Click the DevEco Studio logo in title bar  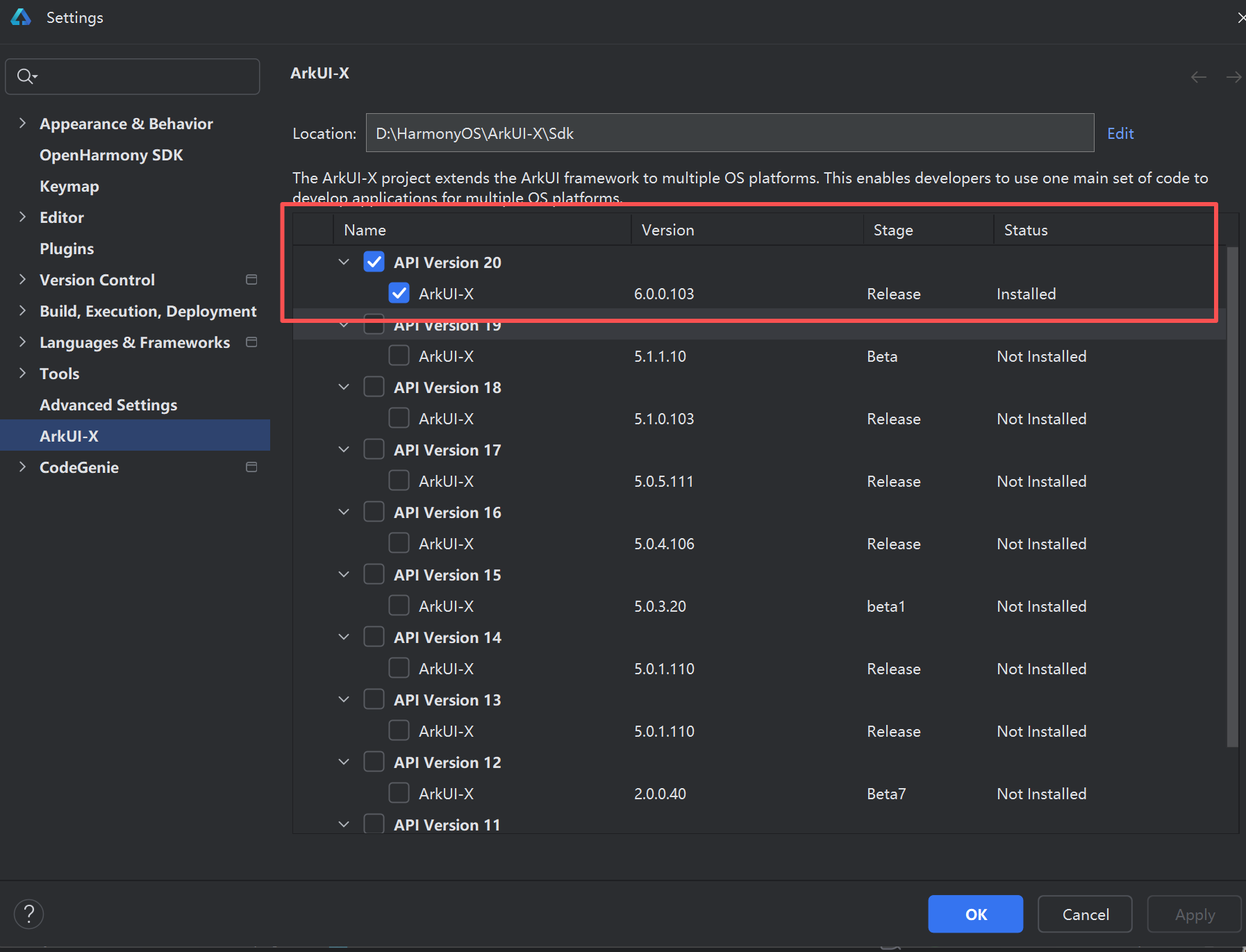21,17
